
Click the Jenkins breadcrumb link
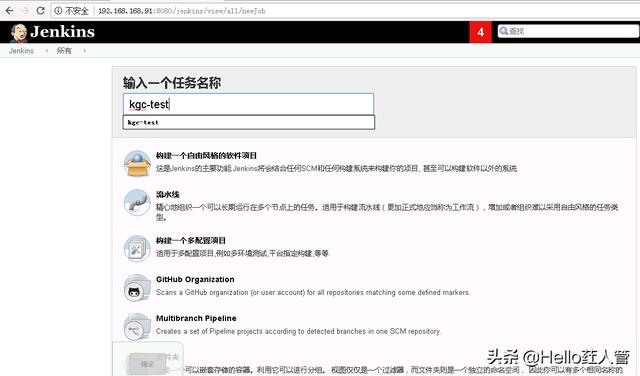(21, 51)
